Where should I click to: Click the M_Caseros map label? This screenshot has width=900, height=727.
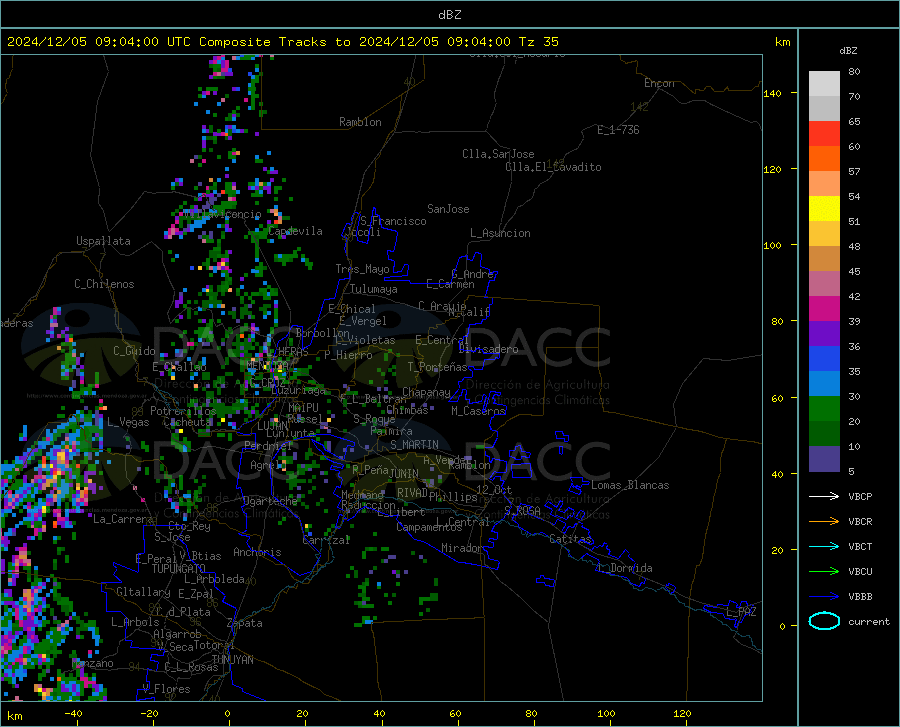478,411
